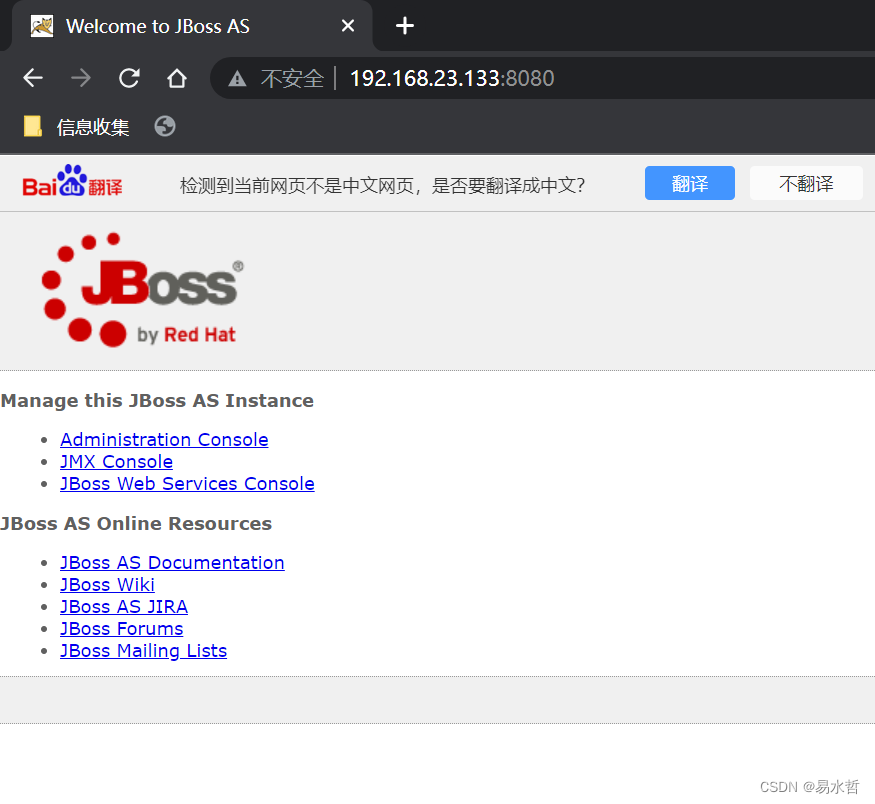Open a new browser tab

pyautogui.click(x=405, y=26)
